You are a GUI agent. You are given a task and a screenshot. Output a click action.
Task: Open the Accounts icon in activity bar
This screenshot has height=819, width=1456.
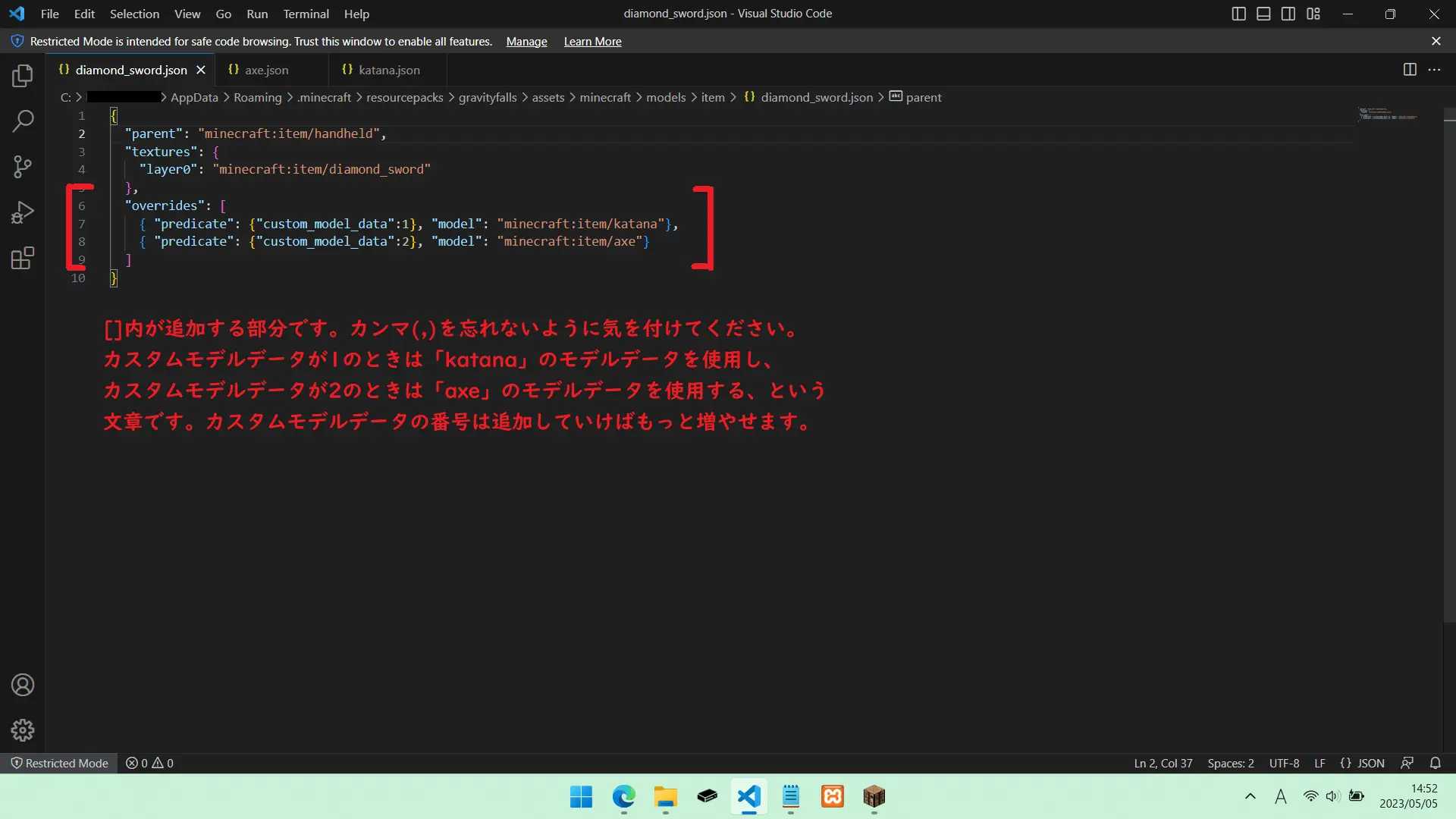[x=23, y=685]
